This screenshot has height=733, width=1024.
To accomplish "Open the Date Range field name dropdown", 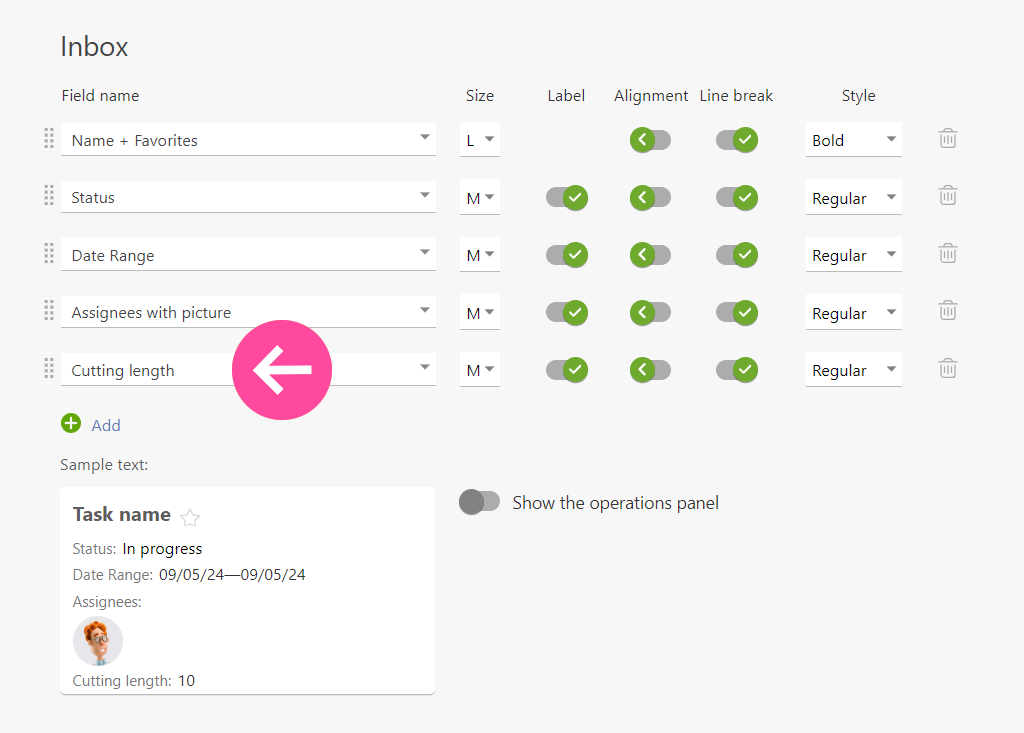I will (248, 254).
